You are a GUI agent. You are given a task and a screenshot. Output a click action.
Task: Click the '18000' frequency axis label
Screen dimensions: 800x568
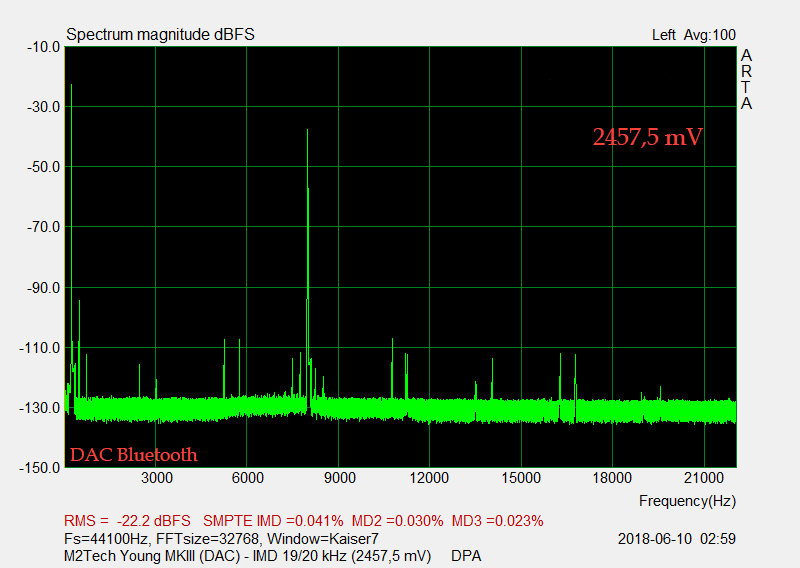click(612, 478)
